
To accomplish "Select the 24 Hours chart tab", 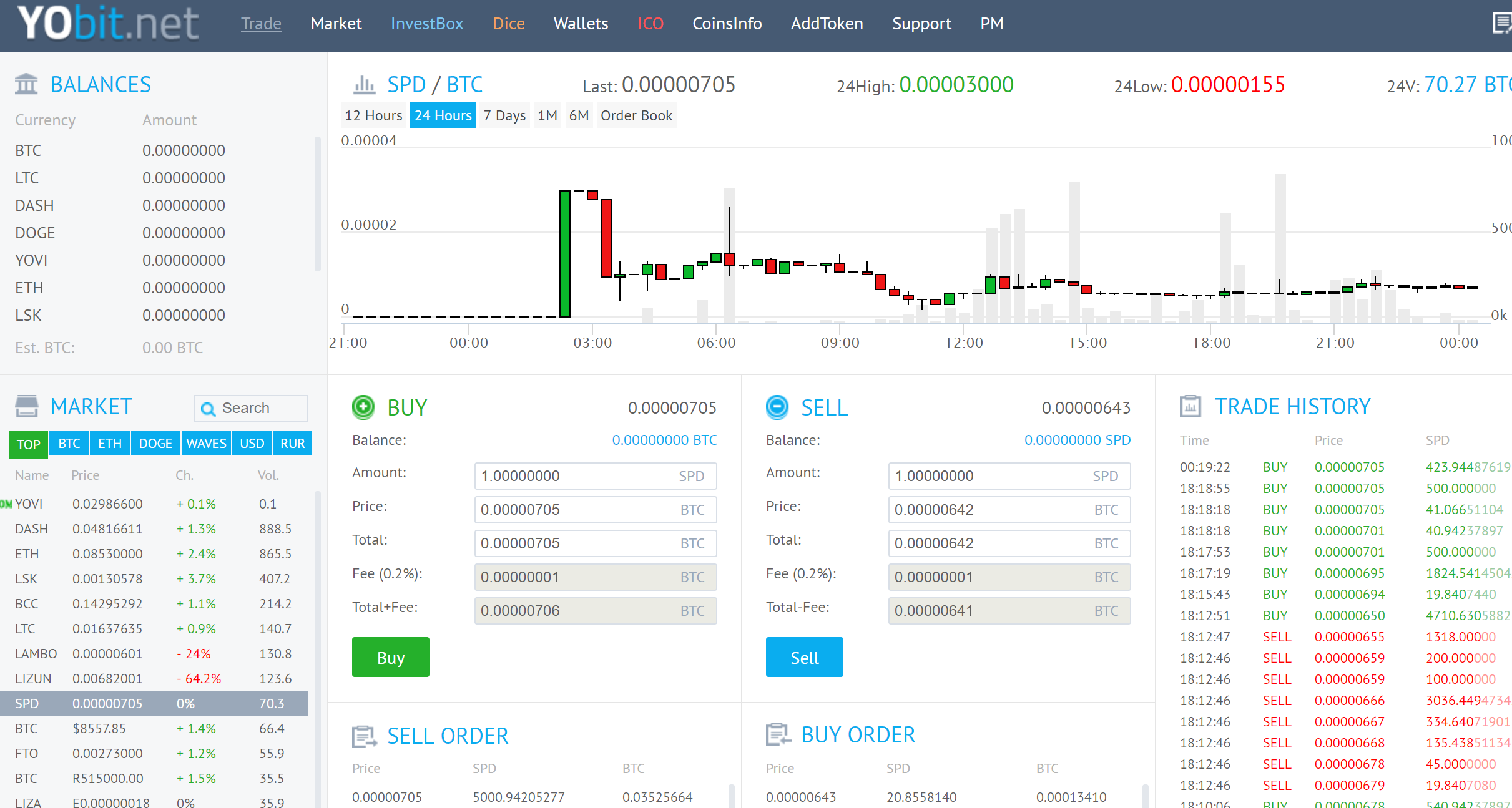I will [443, 115].
